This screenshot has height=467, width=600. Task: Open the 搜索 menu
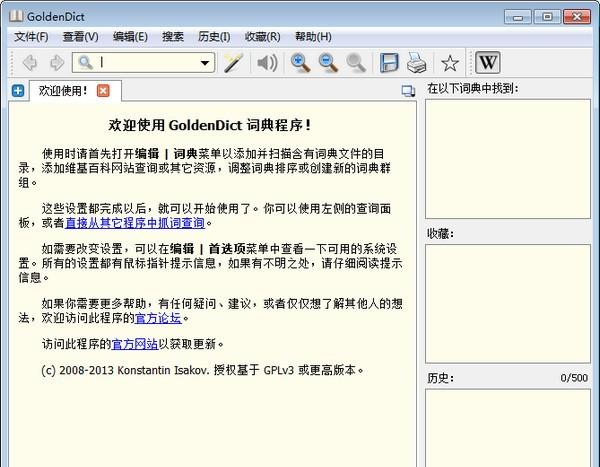pyautogui.click(x=173, y=37)
